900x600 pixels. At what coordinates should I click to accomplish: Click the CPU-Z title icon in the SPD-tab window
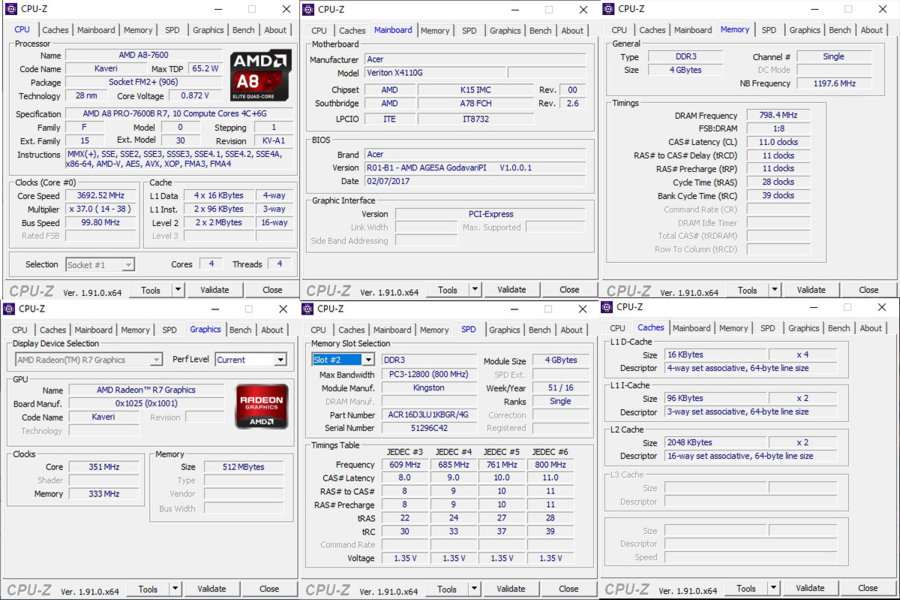[x=308, y=309]
